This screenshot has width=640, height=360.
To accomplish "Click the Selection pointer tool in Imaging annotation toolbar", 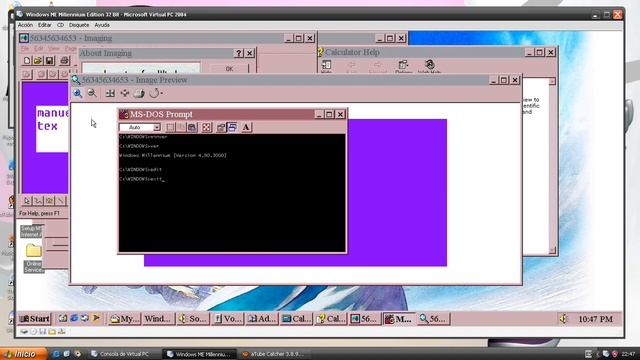I will click(x=27, y=201).
